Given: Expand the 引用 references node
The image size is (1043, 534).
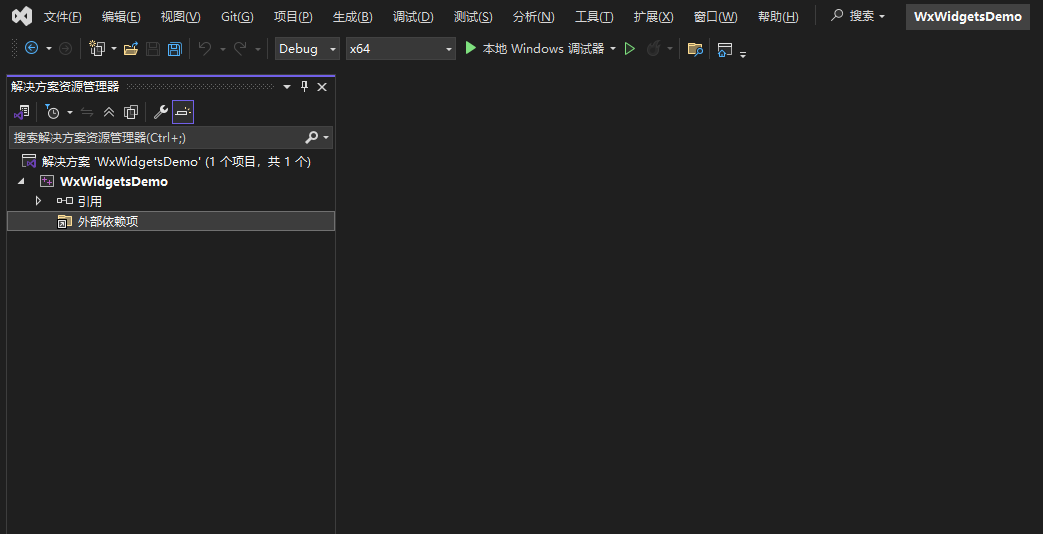Looking at the screenshot, I should pyautogui.click(x=38, y=201).
